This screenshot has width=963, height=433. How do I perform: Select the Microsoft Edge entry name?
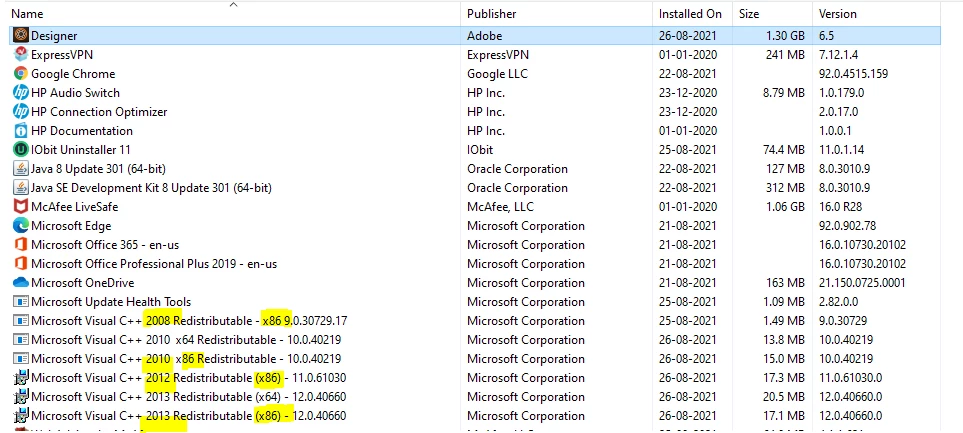[71, 226]
